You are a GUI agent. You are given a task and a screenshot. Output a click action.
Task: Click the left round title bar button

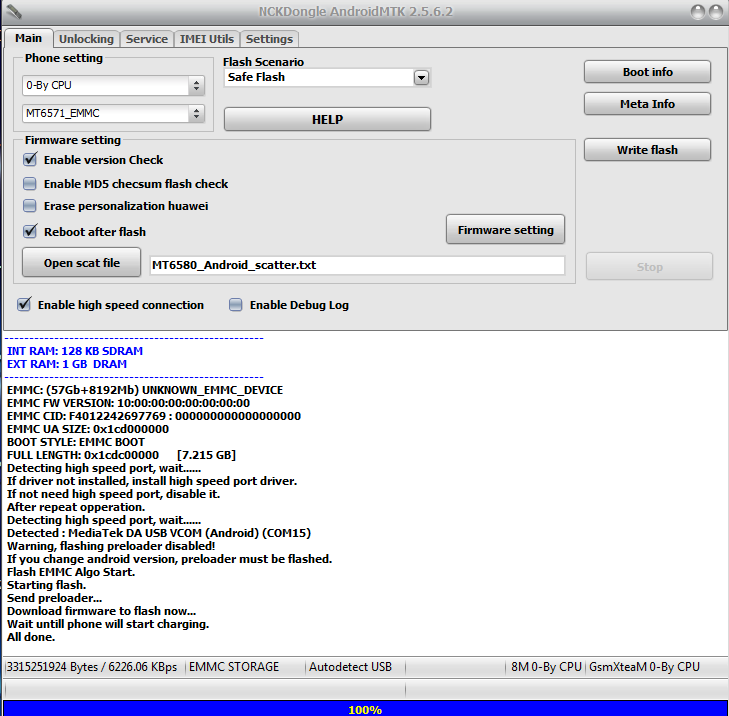pos(698,12)
